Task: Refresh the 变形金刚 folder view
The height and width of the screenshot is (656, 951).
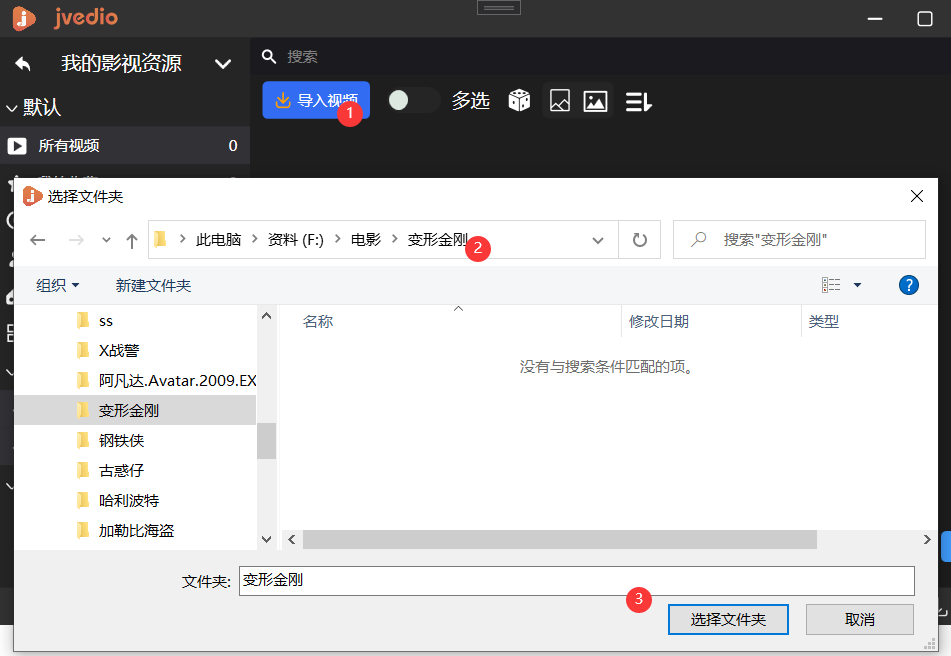Action: 639,240
